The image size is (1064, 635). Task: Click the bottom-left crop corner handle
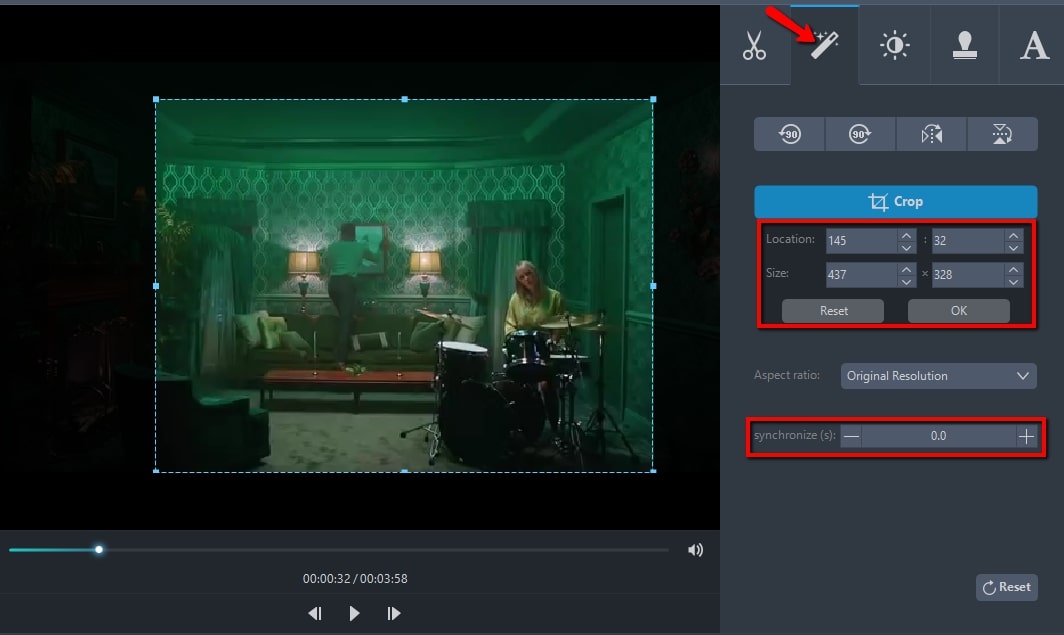(156, 471)
